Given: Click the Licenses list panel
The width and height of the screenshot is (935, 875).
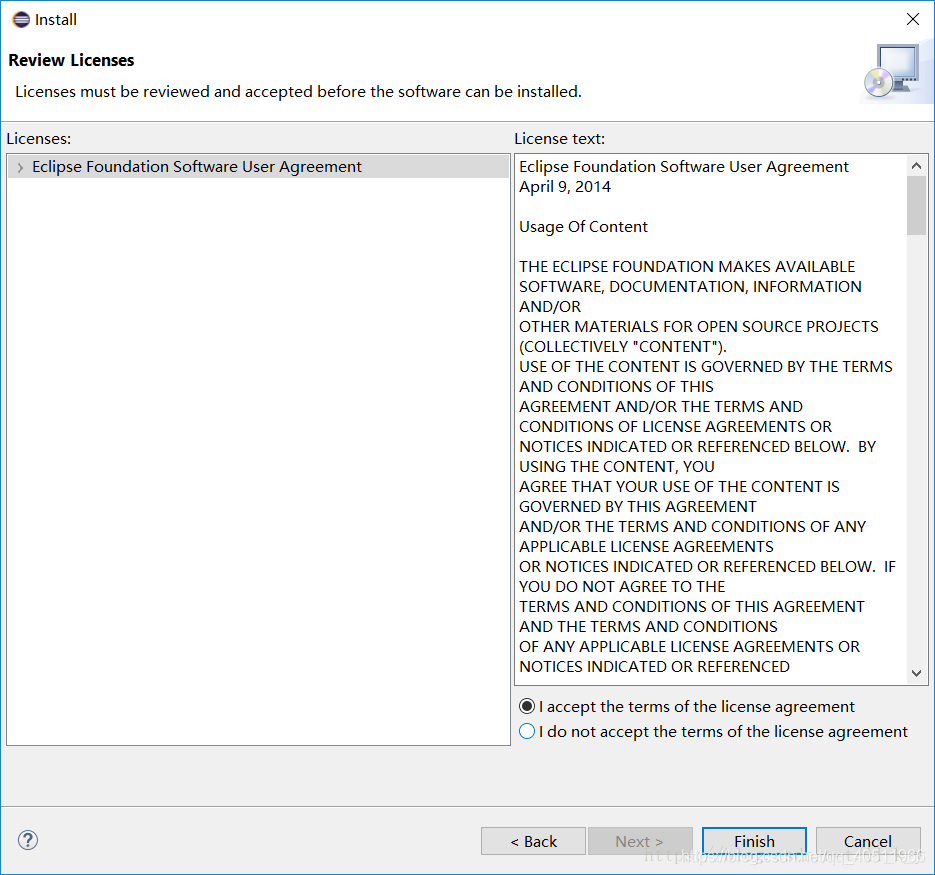Looking at the screenshot, I should [258, 450].
